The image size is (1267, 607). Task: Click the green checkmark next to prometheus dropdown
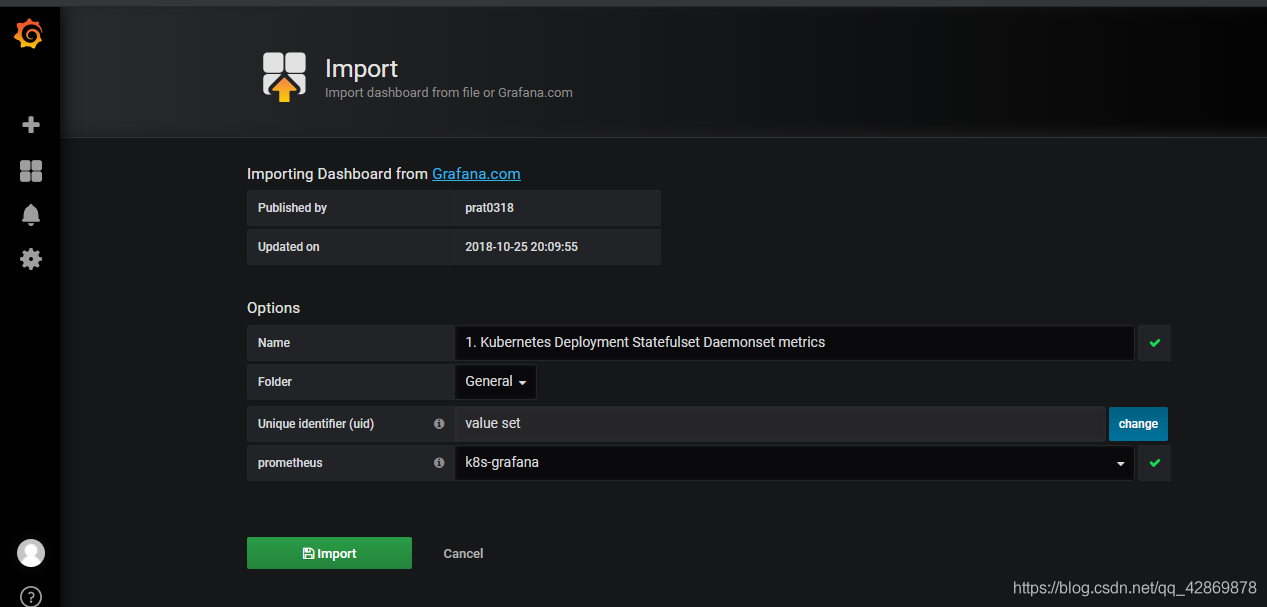click(x=1155, y=463)
